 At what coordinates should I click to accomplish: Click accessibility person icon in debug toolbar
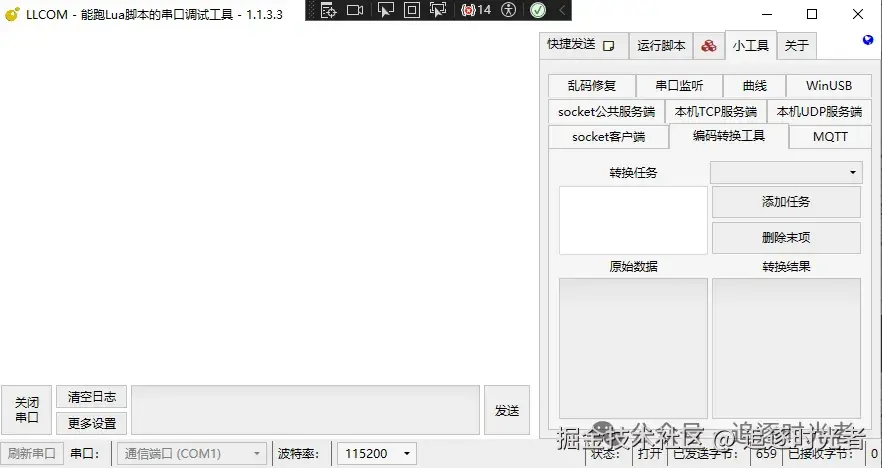pyautogui.click(x=508, y=10)
